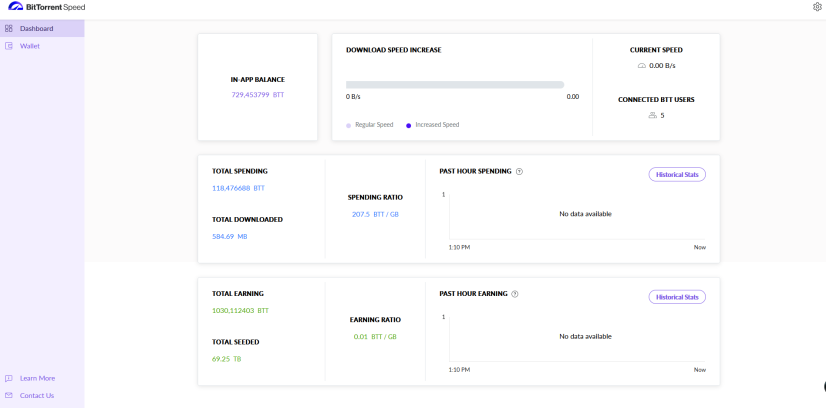
Task: Click Past Hour Earning help icon
Action: click(x=515, y=294)
